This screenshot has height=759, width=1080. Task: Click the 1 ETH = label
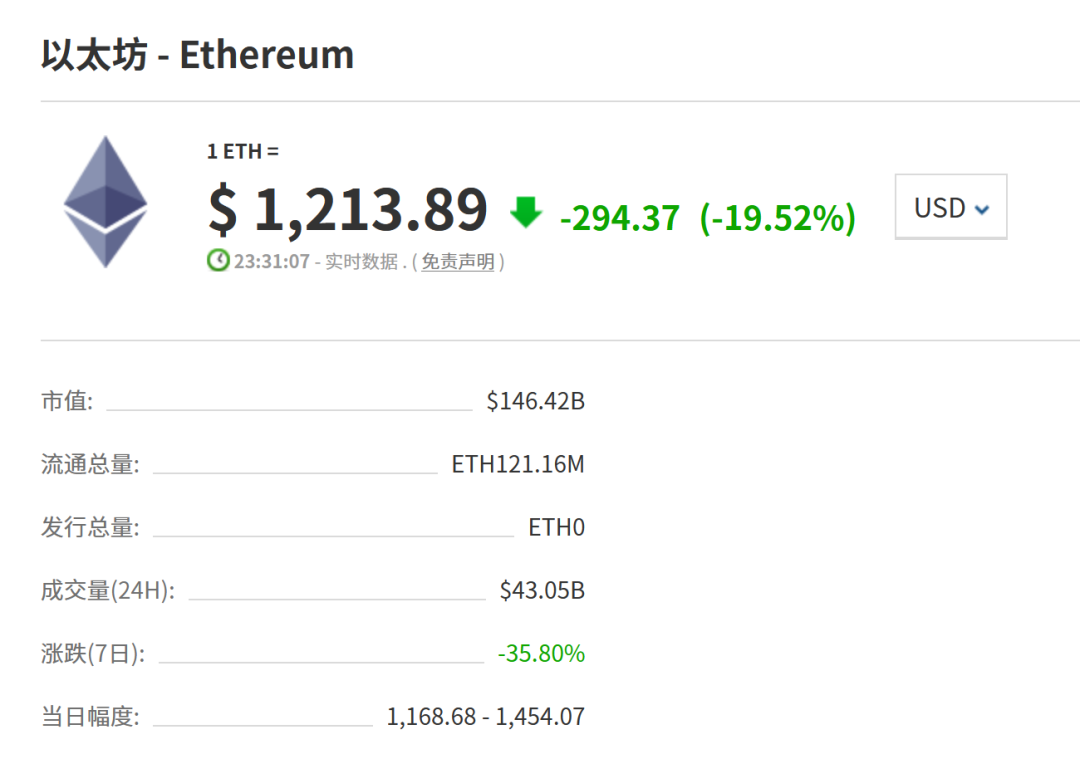(243, 152)
